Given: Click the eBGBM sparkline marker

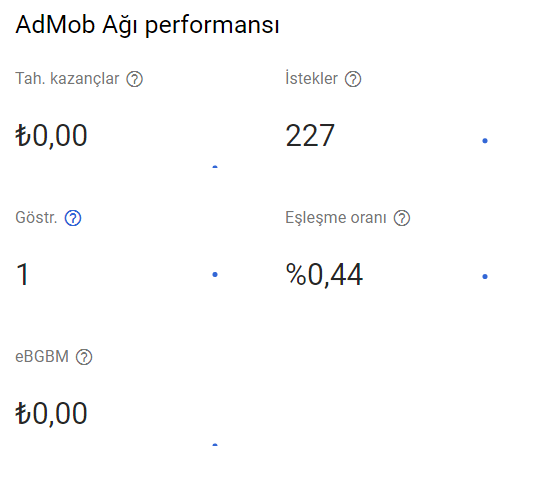Looking at the screenshot, I should (x=215, y=445).
